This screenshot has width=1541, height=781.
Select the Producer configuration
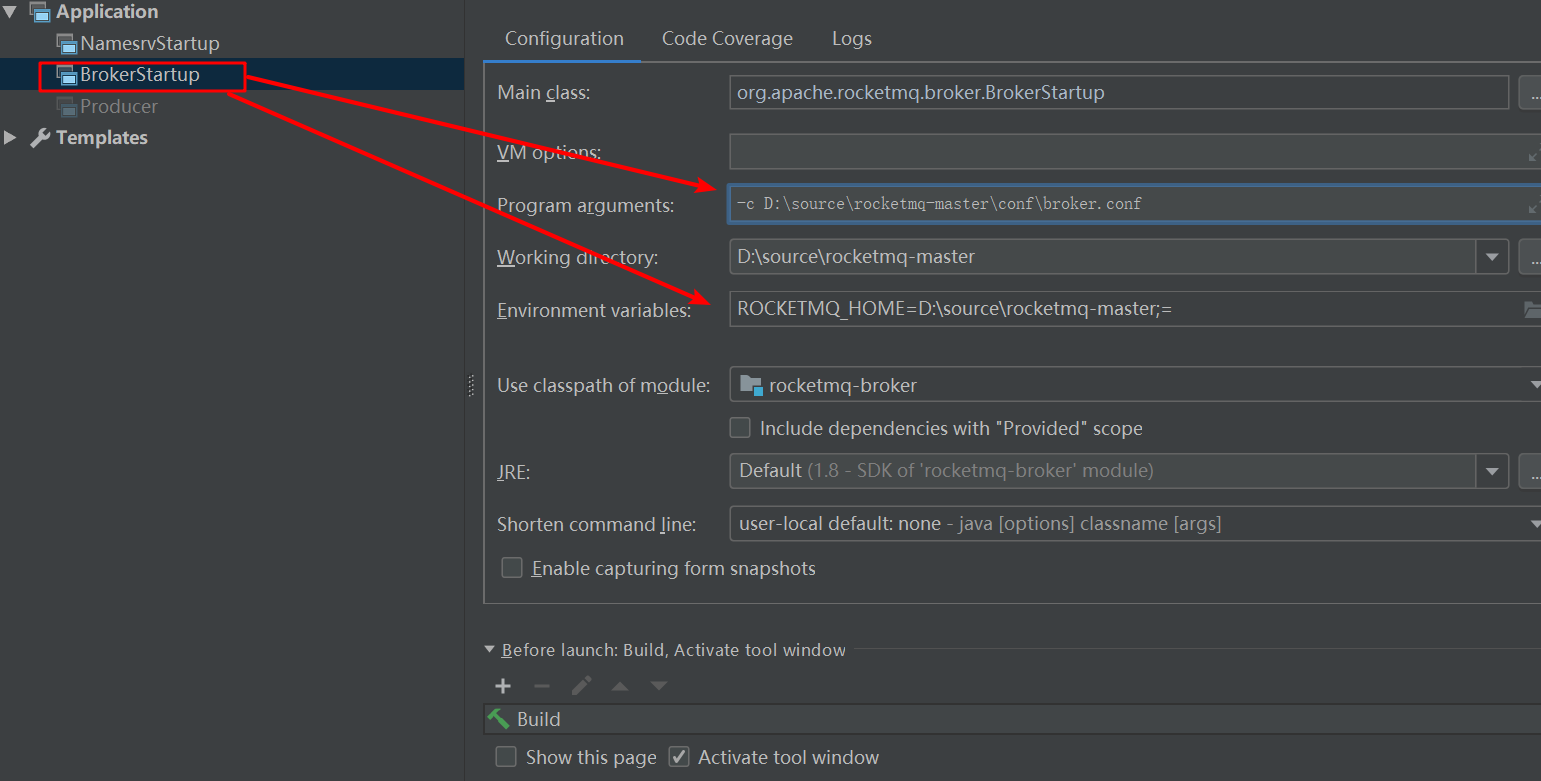[x=119, y=106]
